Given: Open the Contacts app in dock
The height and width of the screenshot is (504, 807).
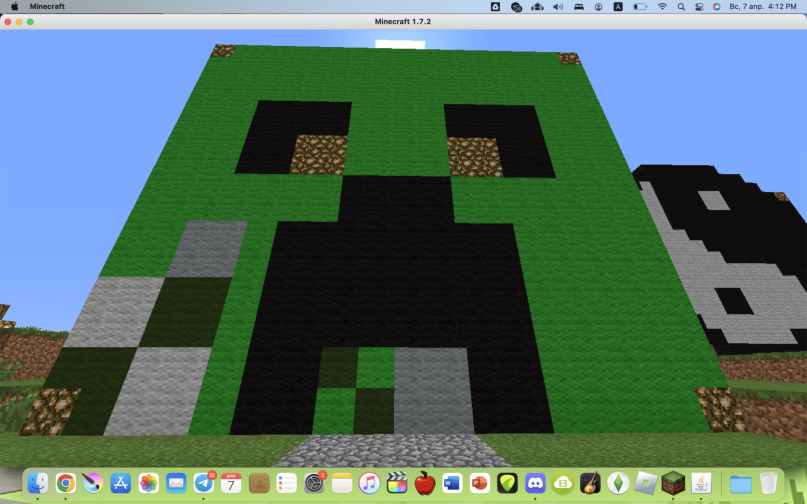Looking at the screenshot, I should [x=259, y=483].
